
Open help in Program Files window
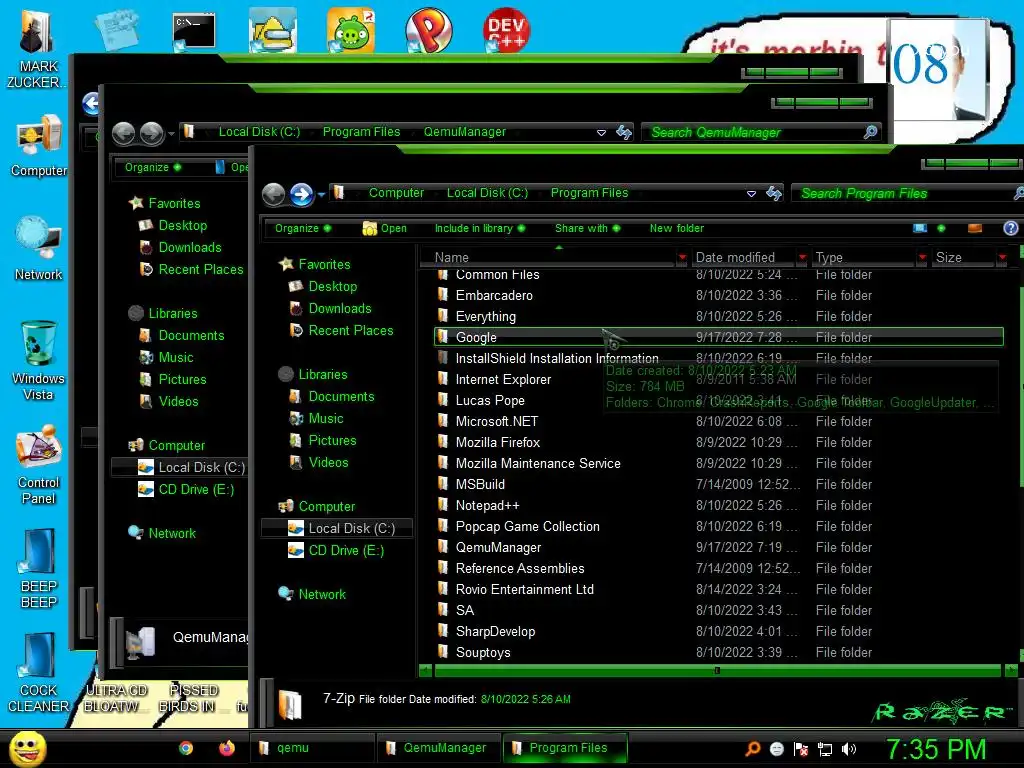1010,228
